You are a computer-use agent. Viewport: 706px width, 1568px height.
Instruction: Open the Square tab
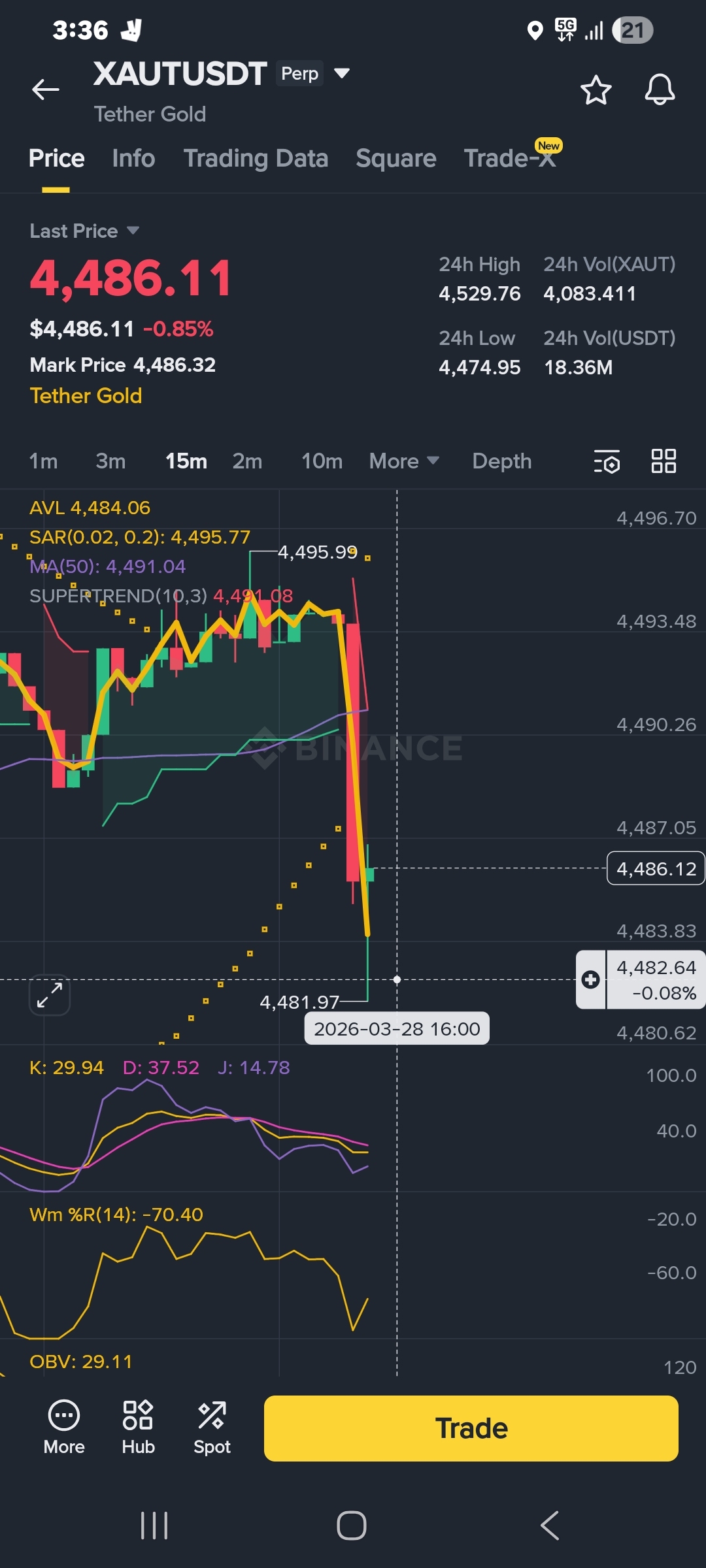[396, 159]
